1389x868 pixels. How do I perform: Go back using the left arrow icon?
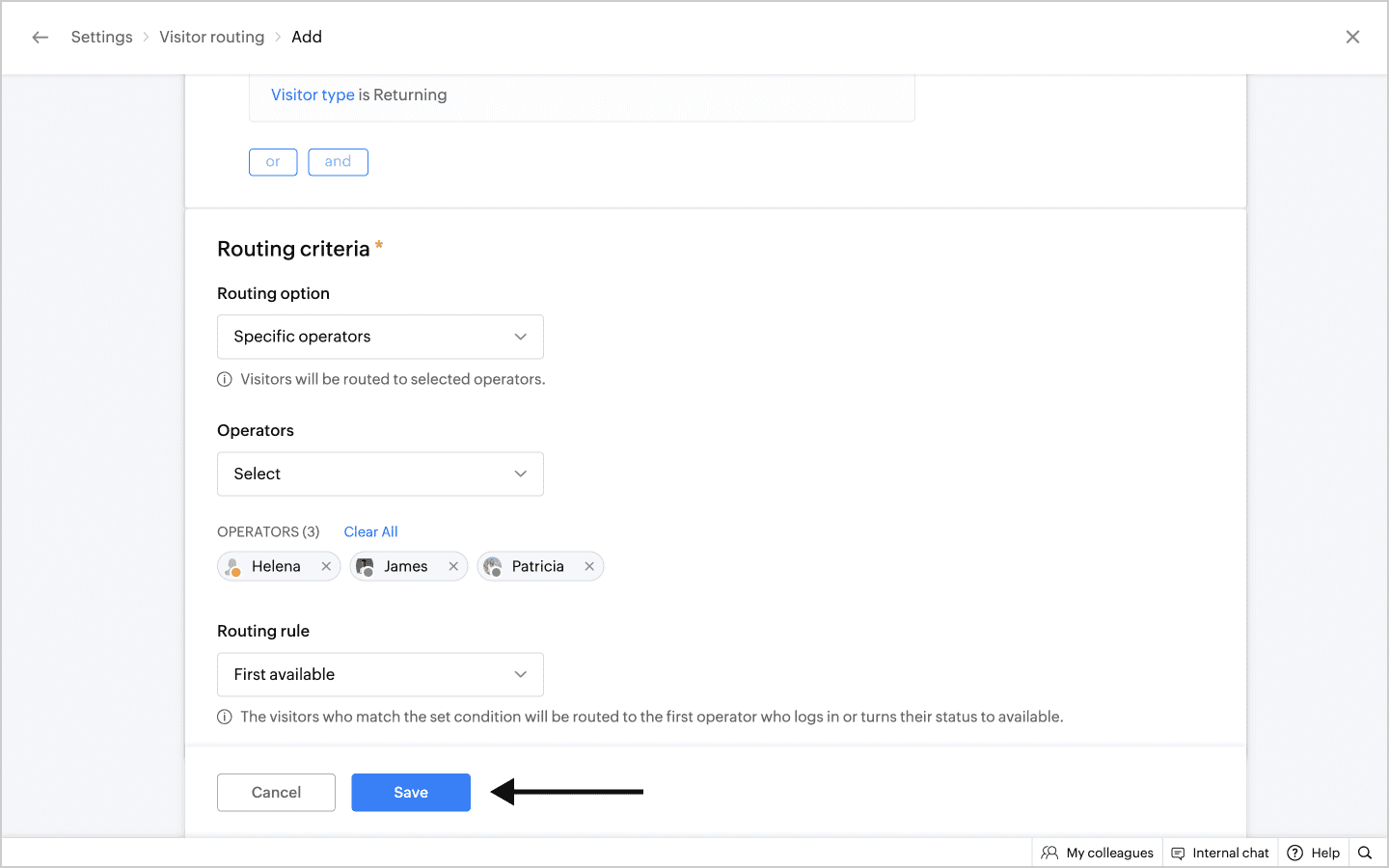(40, 37)
